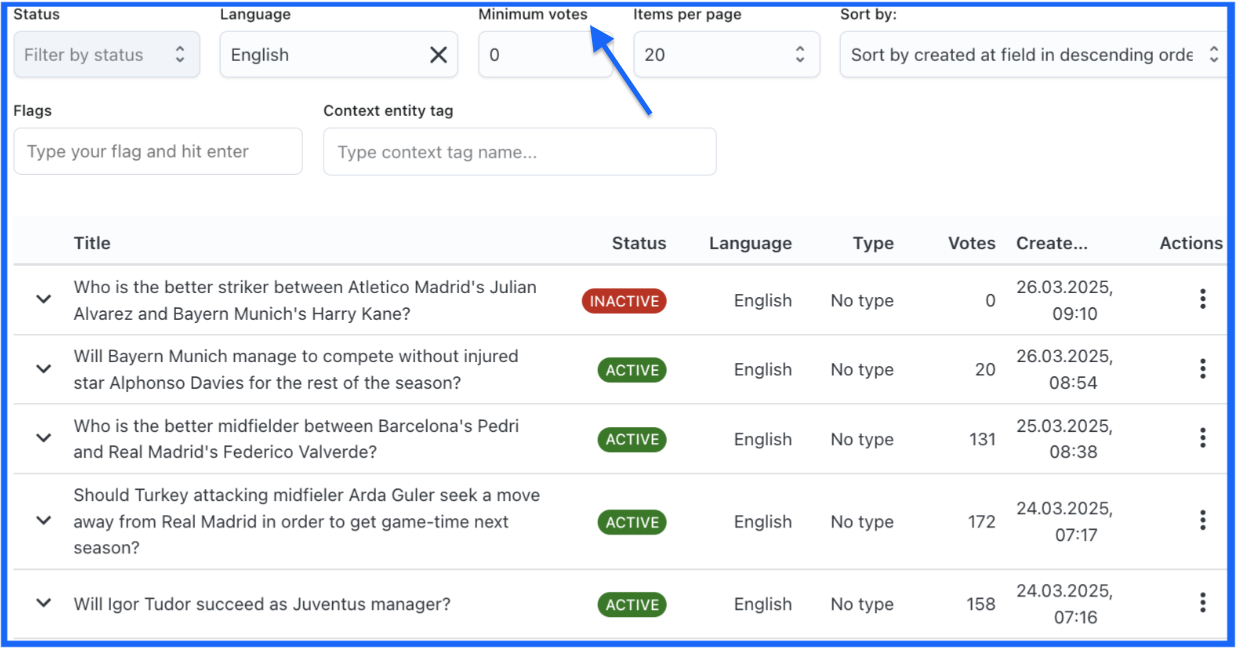Expand the Igor Tudor Juventus row
Screen dimensions: 1238x650
click(x=43, y=603)
